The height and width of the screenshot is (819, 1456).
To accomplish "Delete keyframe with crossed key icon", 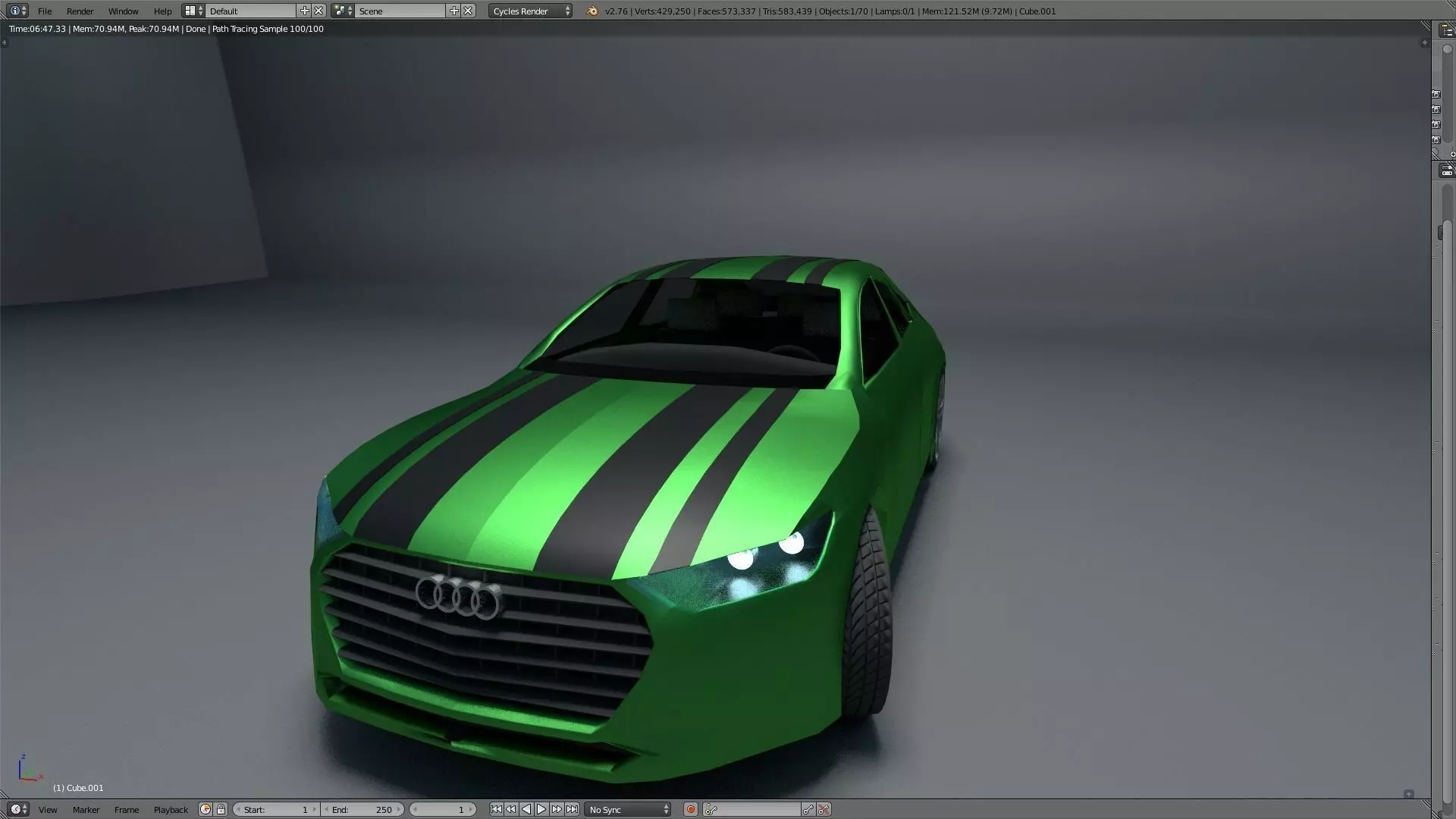I will point(824,809).
